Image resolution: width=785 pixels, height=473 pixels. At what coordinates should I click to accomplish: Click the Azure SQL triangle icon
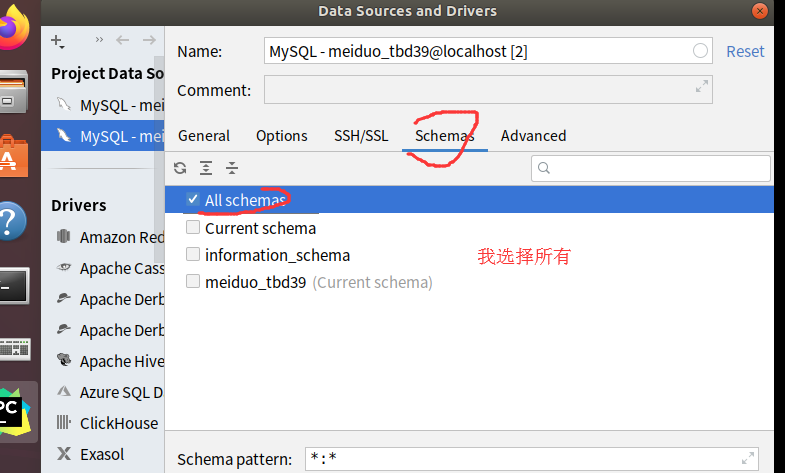(64, 391)
